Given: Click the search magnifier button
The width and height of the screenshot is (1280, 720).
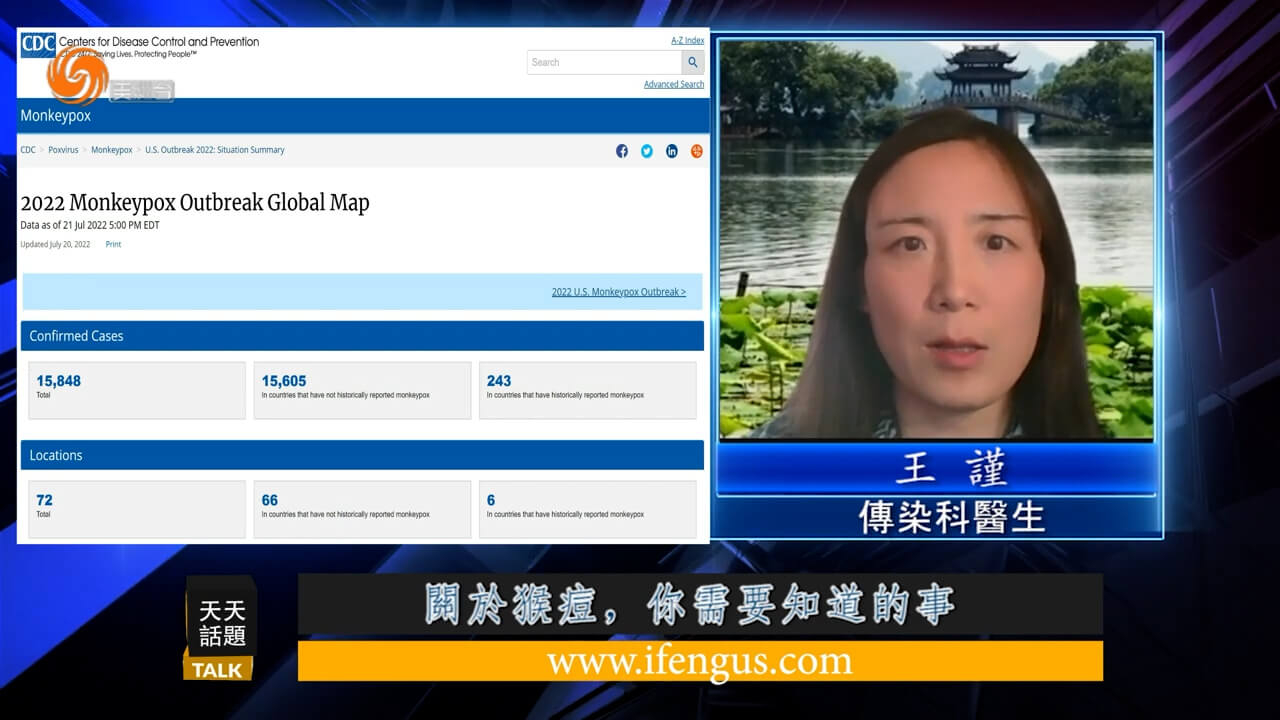Looking at the screenshot, I should point(692,62).
